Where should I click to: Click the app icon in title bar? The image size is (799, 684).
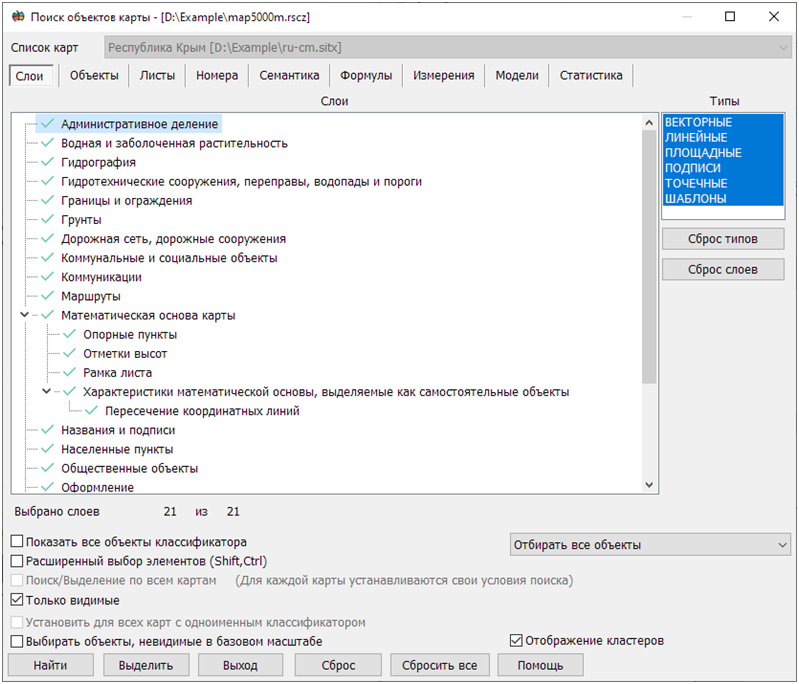pos(17,17)
